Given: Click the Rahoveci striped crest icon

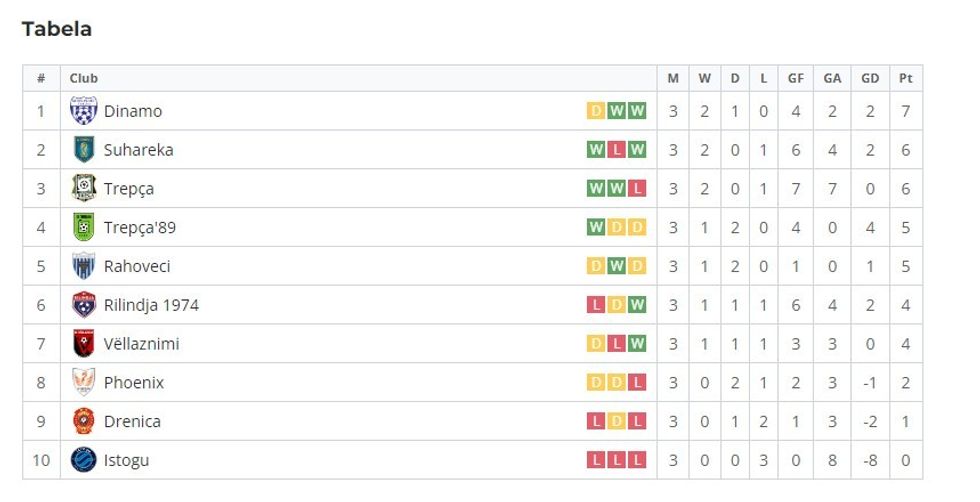Looking at the screenshot, I should tap(83, 266).
